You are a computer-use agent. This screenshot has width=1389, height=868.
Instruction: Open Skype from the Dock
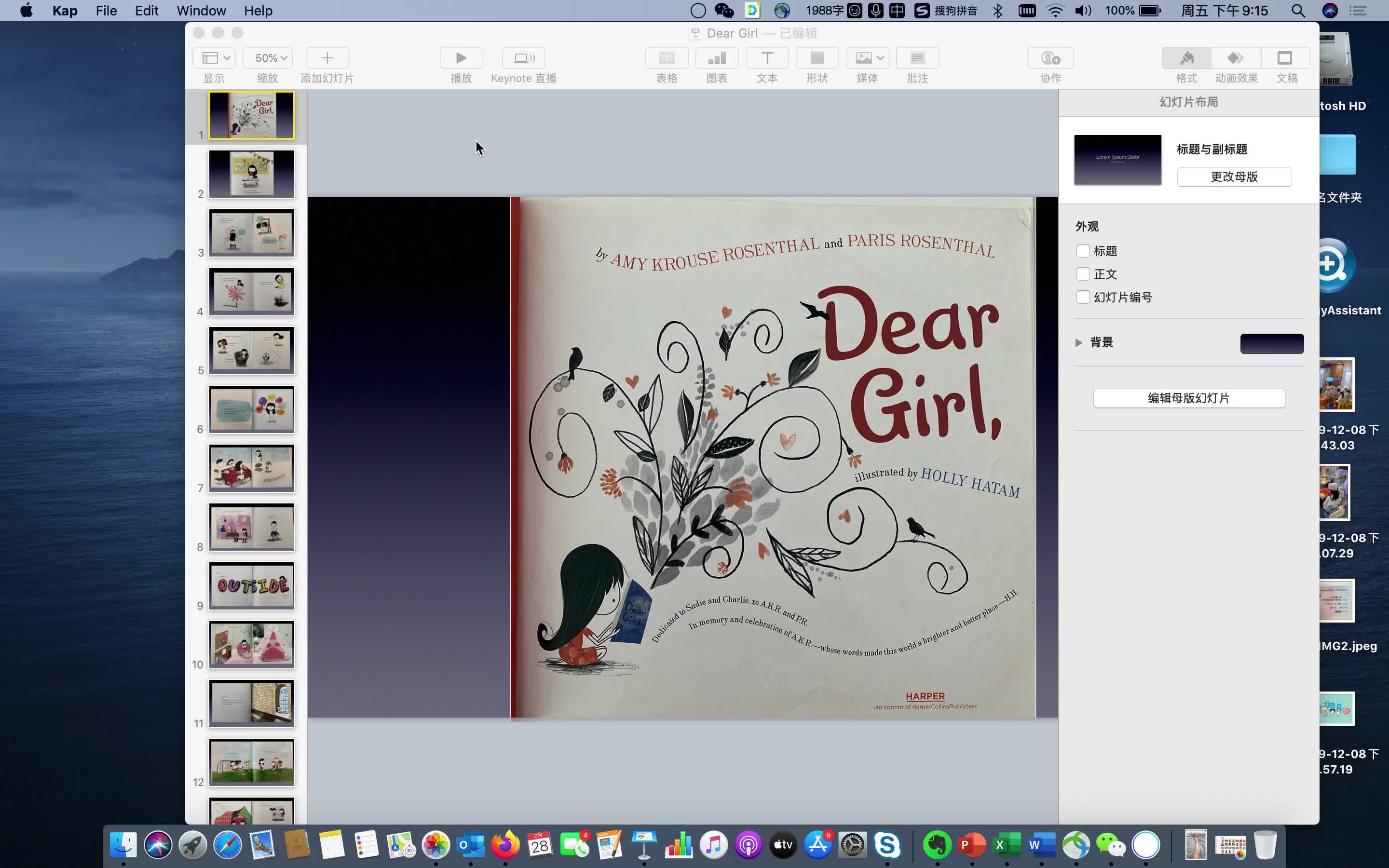(887, 844)
